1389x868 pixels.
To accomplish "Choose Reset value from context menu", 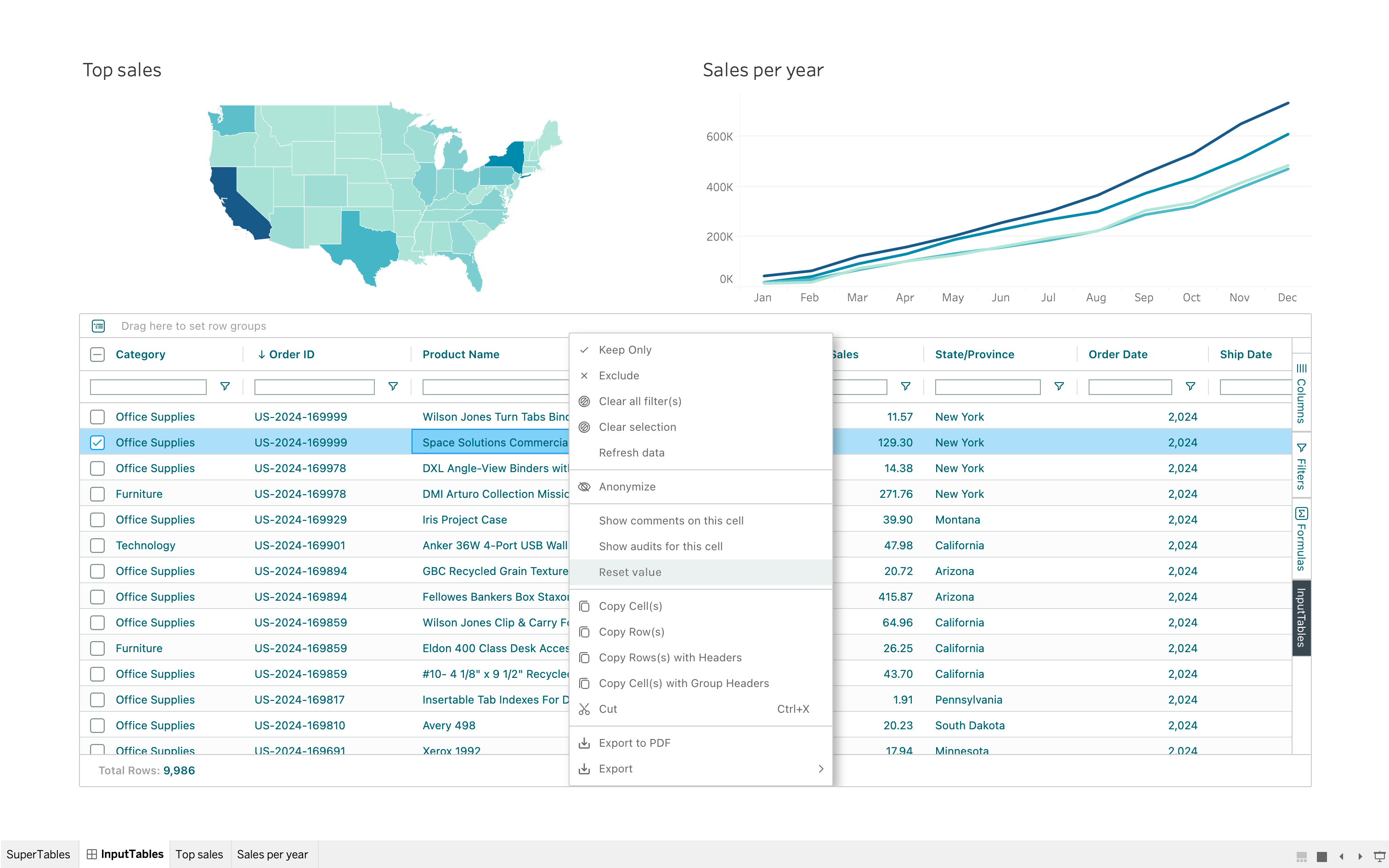I will 630,572.
